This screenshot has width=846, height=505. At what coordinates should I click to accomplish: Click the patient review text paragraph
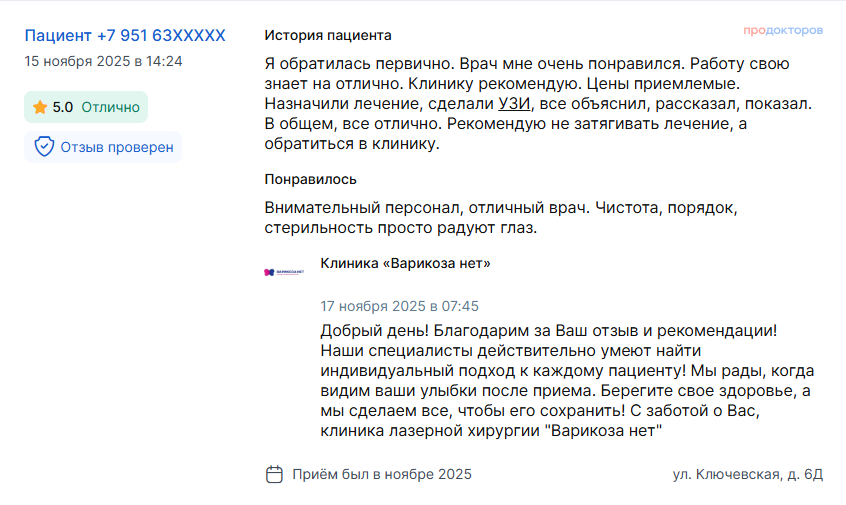tap(540, 104)
